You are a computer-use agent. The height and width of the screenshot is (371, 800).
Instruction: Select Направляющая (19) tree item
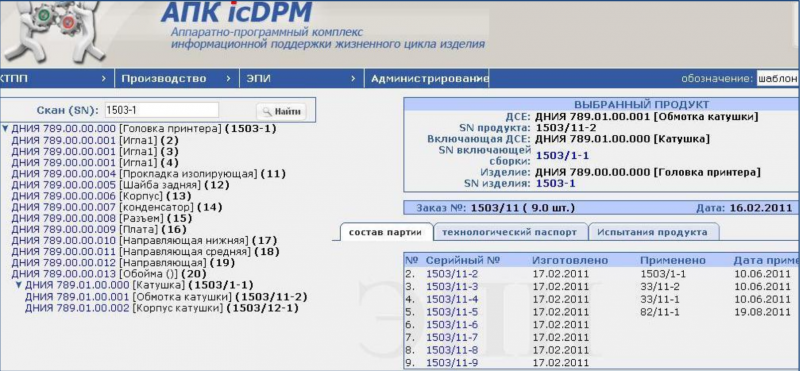point(123,263)
